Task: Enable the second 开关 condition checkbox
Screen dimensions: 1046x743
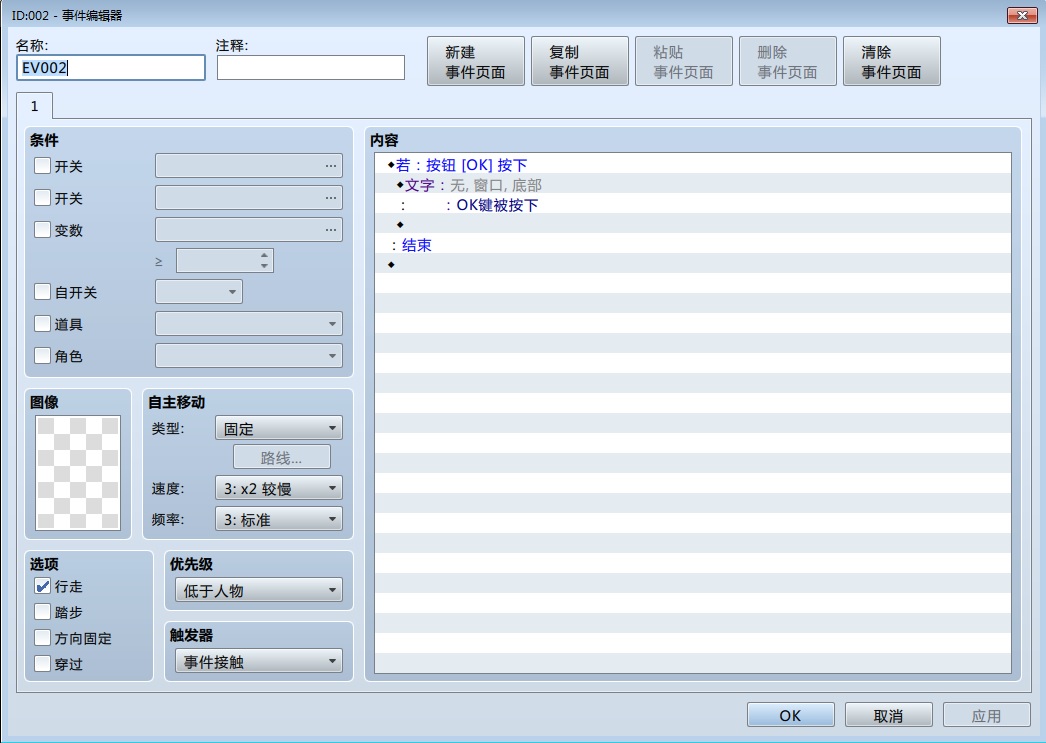Action: coord(42,197)
